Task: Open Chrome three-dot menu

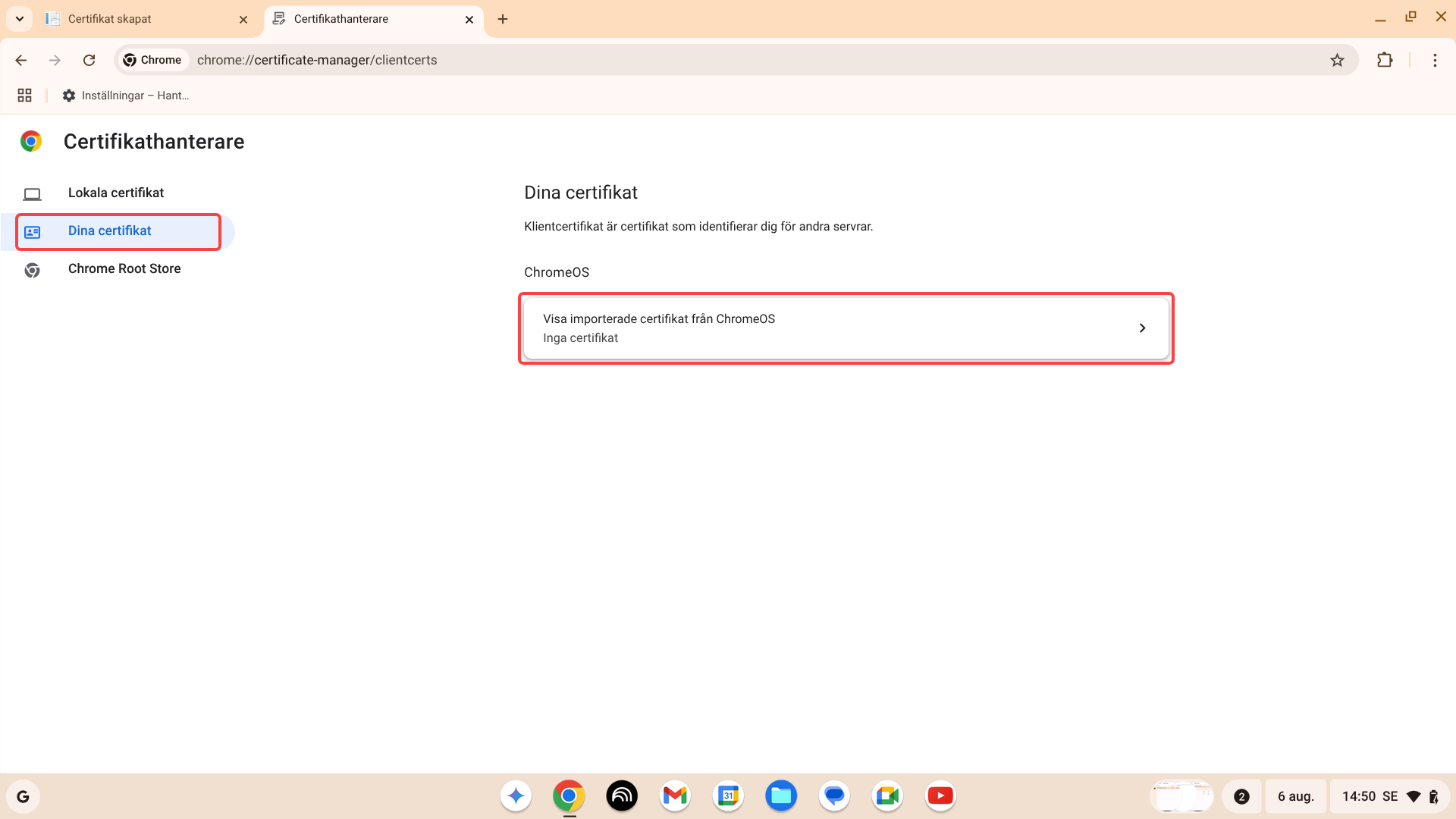Action: click(1435, 60)
